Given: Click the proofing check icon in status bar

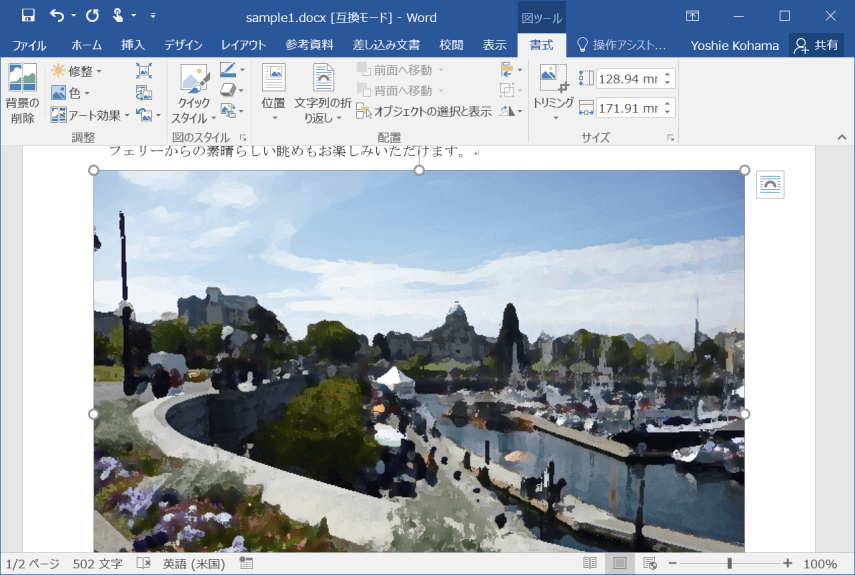Looking at the screenshot, I should [x=143, y=563].
